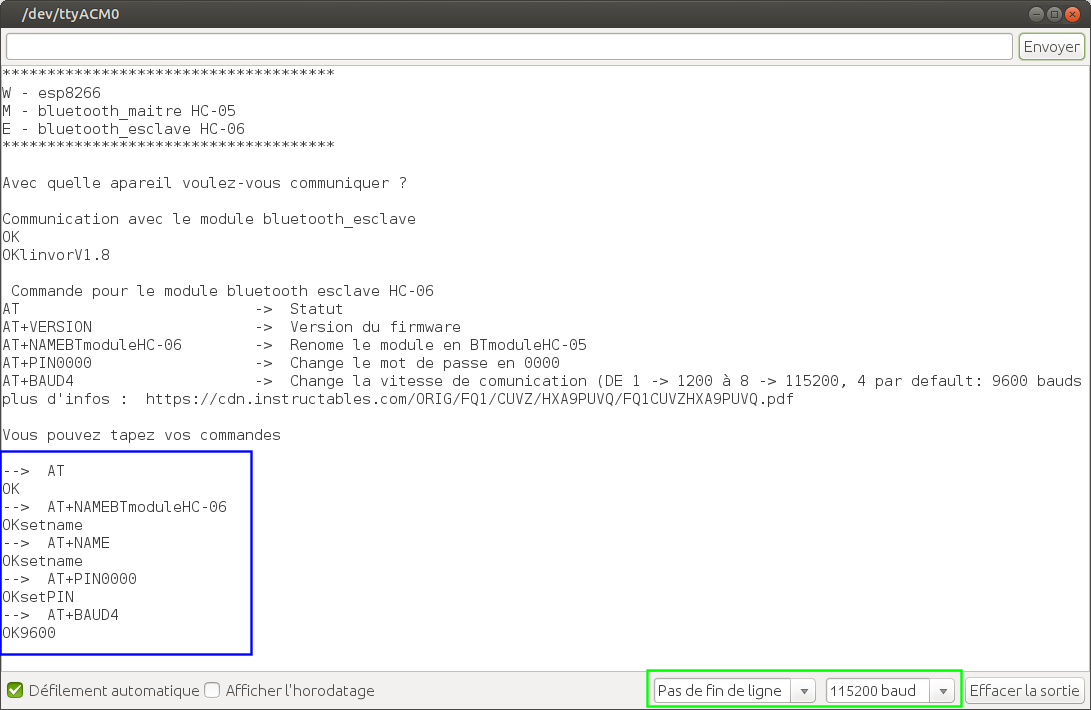Viewport: 1091px width, 710px height.
Task: Click the OKlinvorV1.8 response line
Action: pyautogui.click(x=56, y=255)
